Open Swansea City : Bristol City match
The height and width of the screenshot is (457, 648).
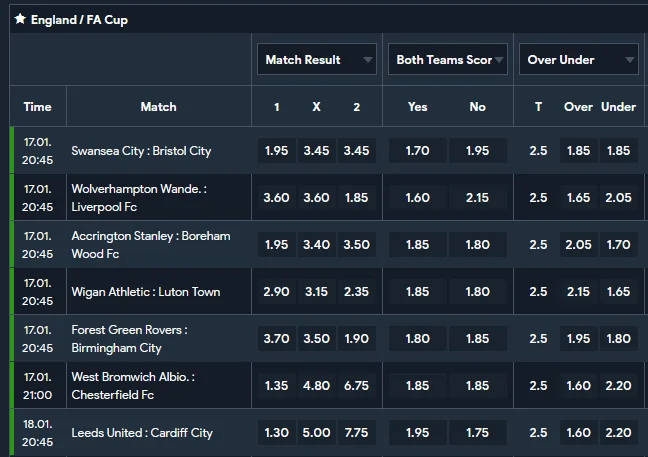coord(141,151)
